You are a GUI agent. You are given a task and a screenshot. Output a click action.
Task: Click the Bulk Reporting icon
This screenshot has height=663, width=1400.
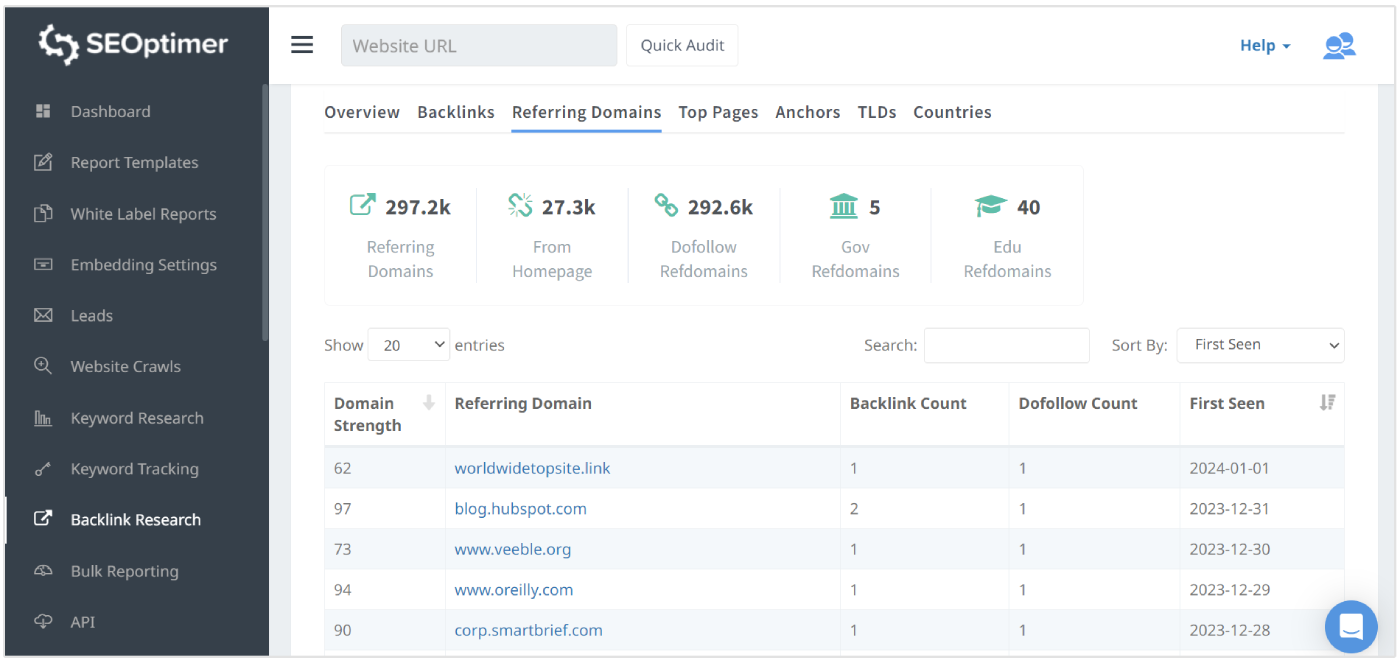pyautogui.click(x=43, y=571)
